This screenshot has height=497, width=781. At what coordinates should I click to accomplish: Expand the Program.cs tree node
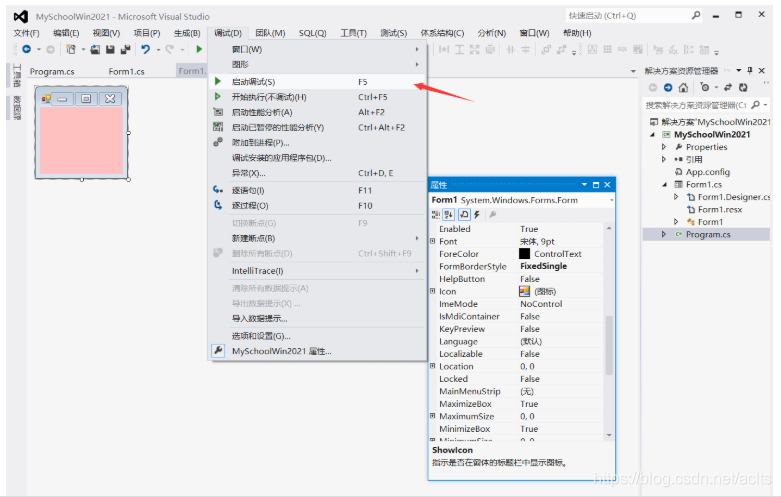[x=663, y=234]
